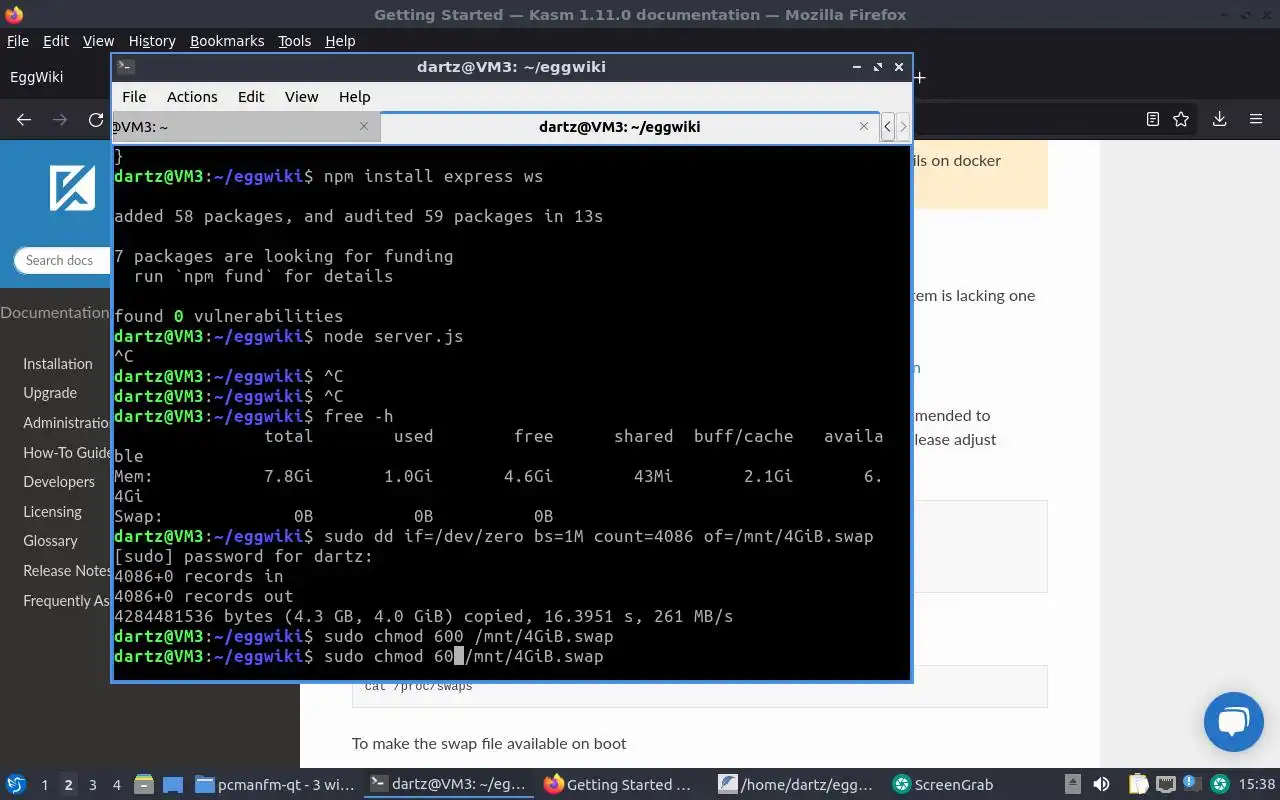1280x800 pixels.
Task: Activate Getting Started Firefox taskbar entry
Action: (621, 785)
